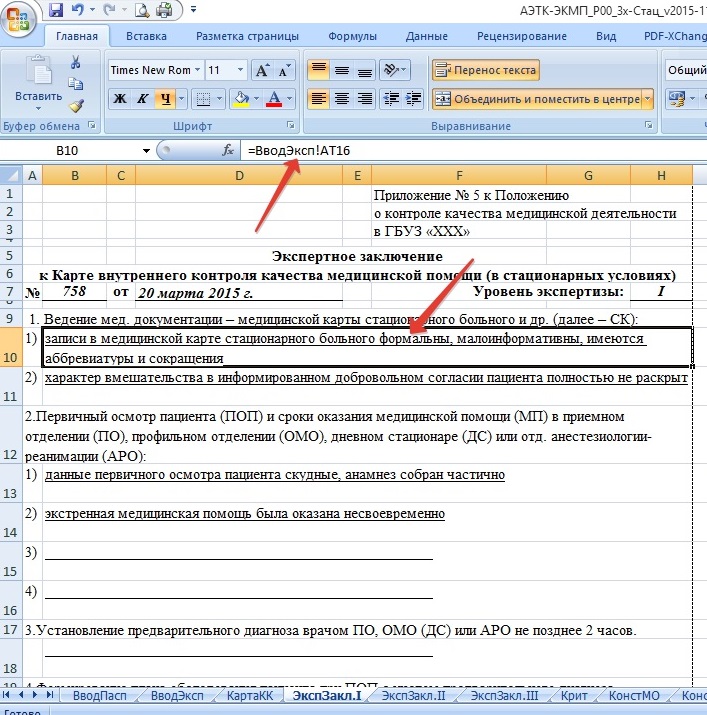Switch to the Вставка ribbon tab
The width and height of the screenshot is (707, 715).
(146, 36)
